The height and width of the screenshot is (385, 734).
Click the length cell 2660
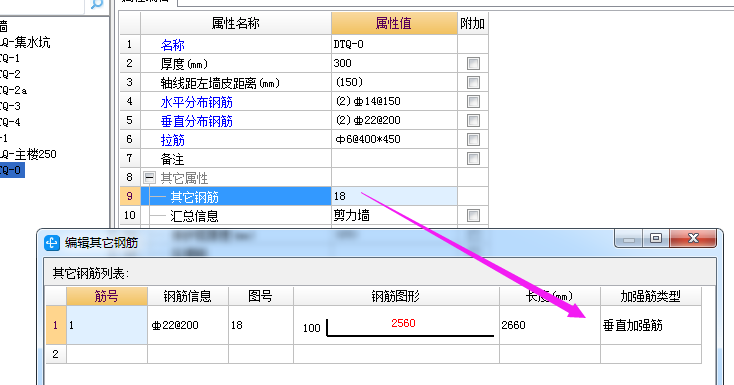click(550, 325)
